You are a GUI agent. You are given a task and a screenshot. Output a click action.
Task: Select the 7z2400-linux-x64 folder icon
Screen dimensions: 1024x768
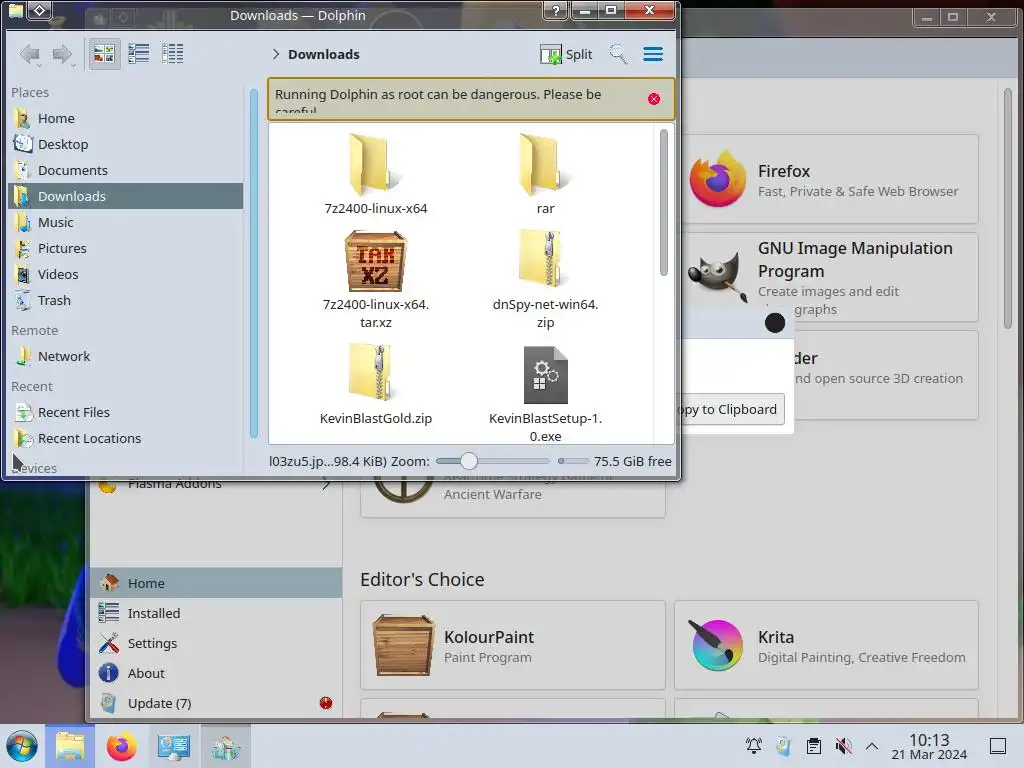375,165
